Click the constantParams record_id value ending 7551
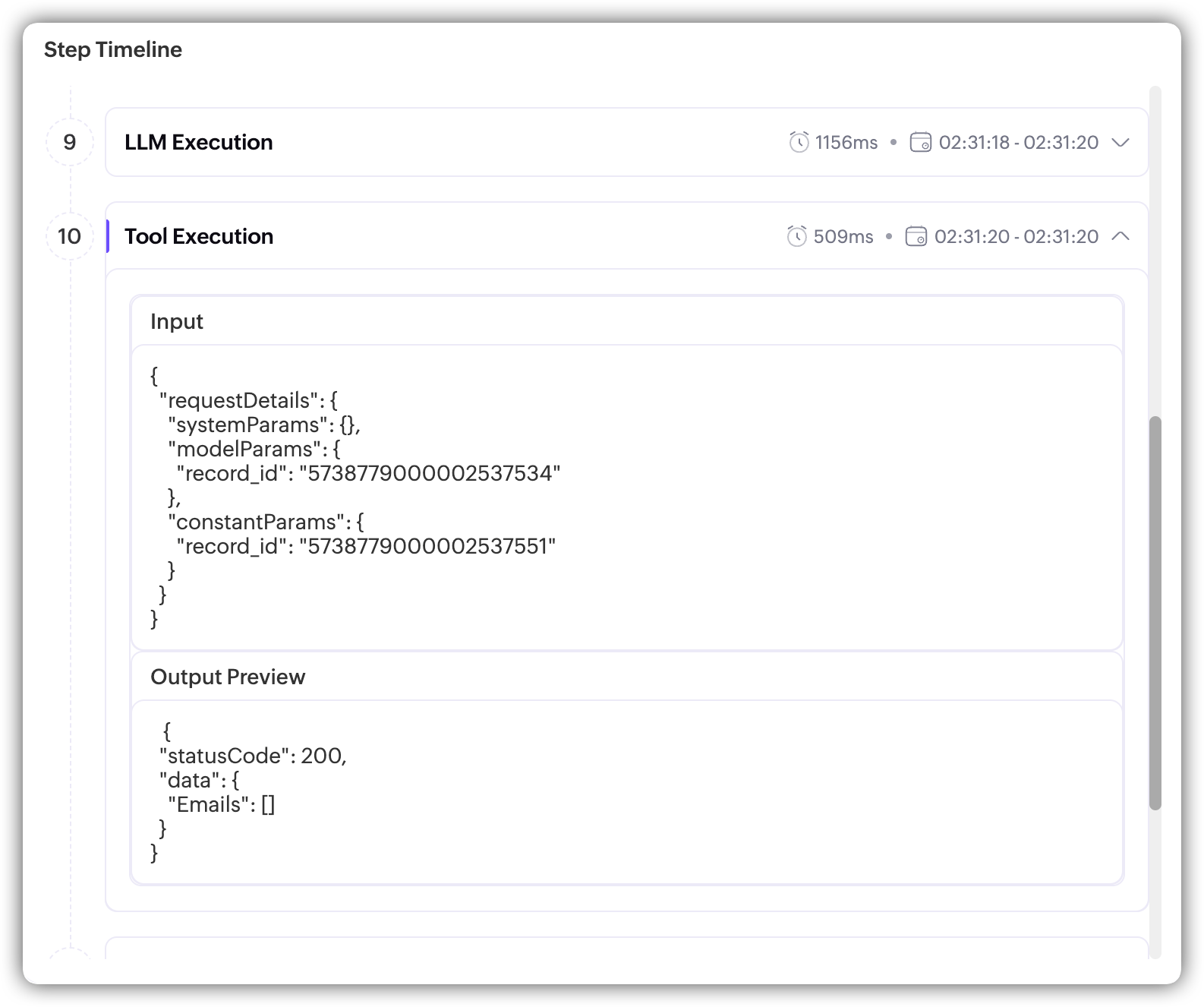This screenshot has height=1007, width=1204. tap(427, 546)
